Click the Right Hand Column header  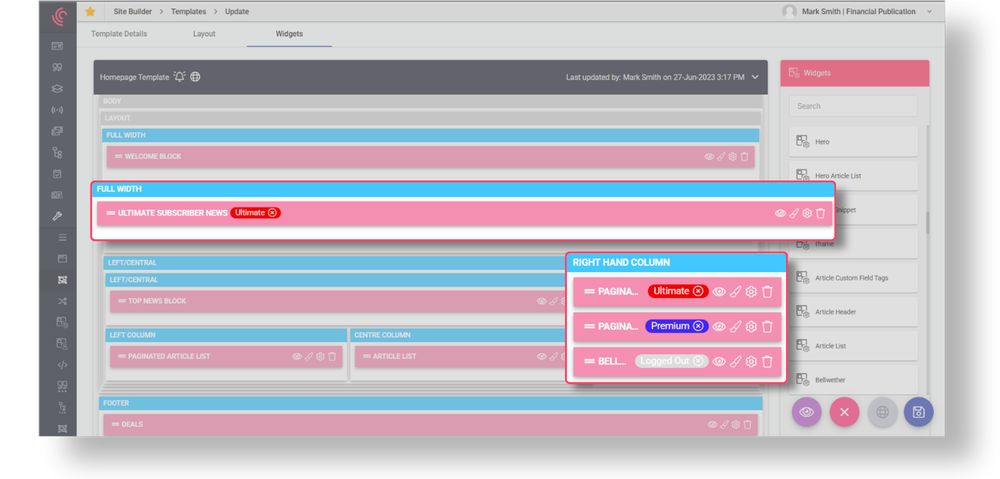pyautogui.click(x=676, y=263)
